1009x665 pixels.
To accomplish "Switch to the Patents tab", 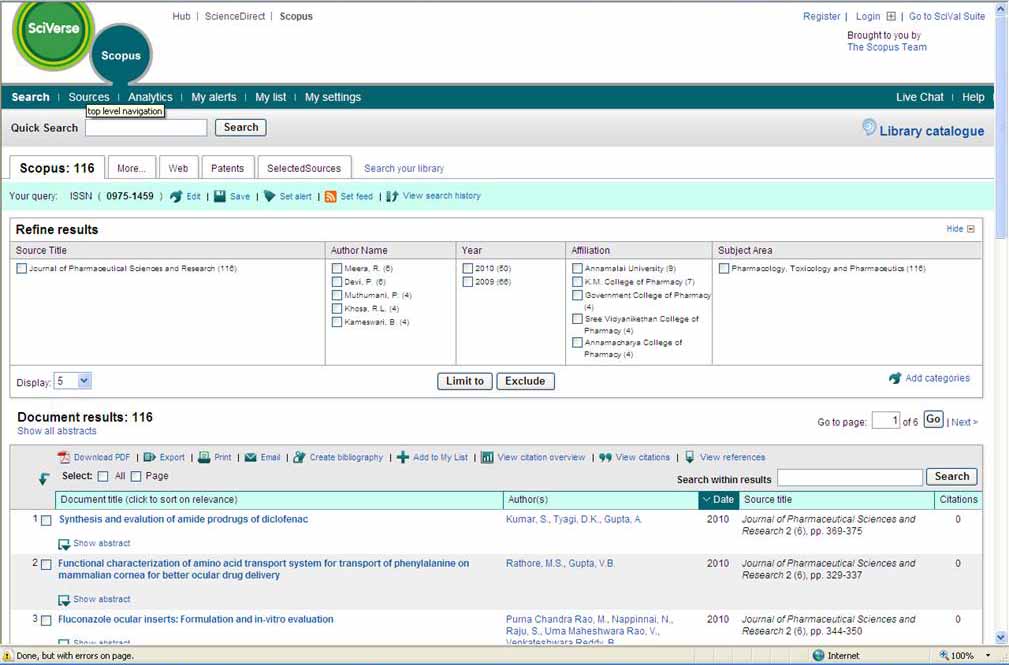I will coord(228,168).
